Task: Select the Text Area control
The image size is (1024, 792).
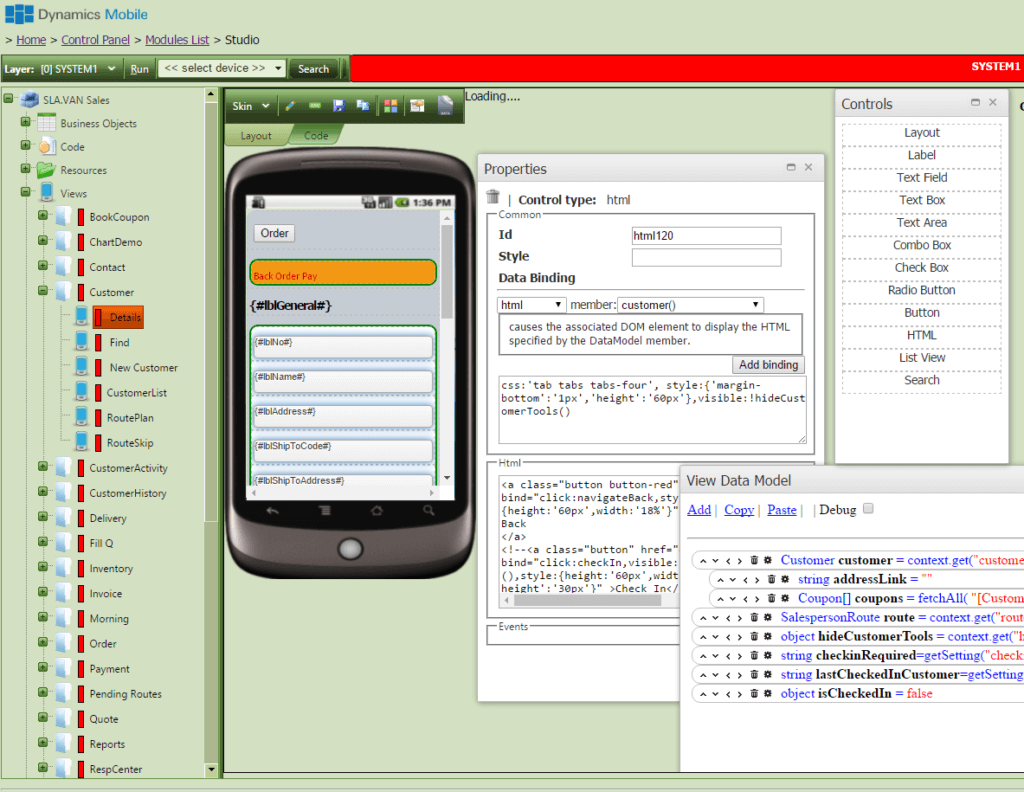Action: tap(921, 223)
